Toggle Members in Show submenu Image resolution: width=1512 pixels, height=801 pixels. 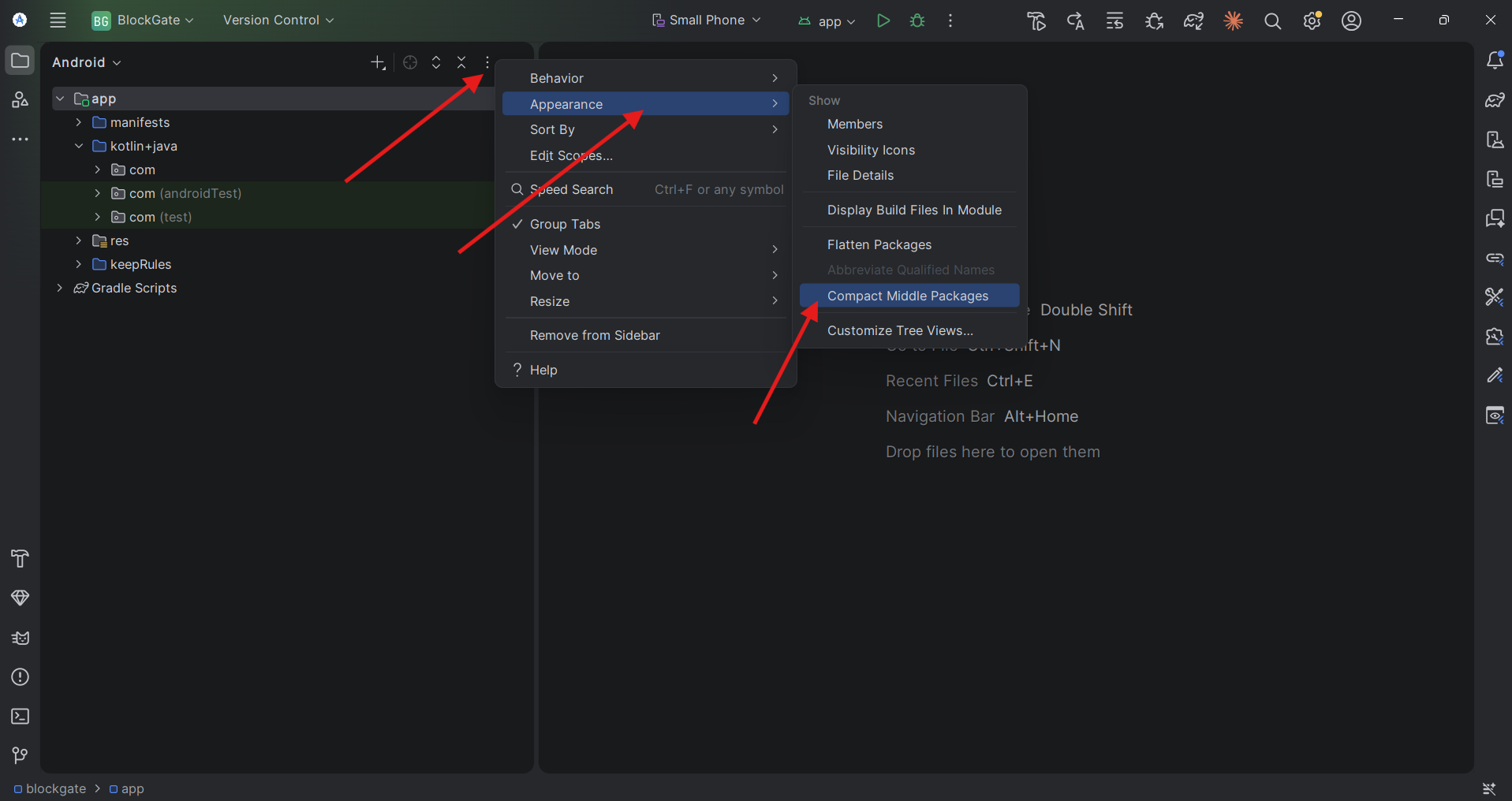(909, 124)
